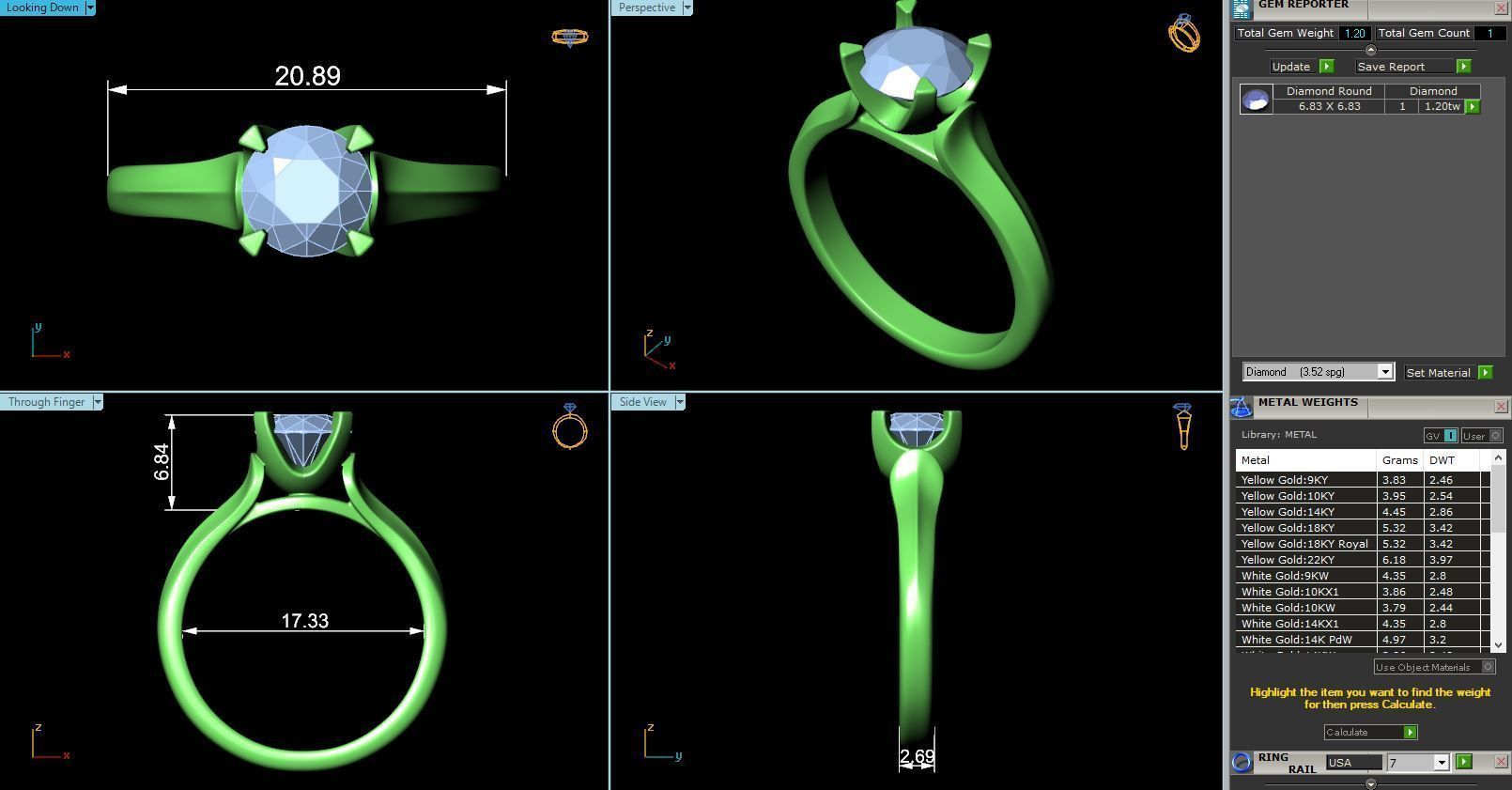Viewport: 1512px width, 790px height.
Task: Click the green arrow beside Update
Action: (1326, 67)
